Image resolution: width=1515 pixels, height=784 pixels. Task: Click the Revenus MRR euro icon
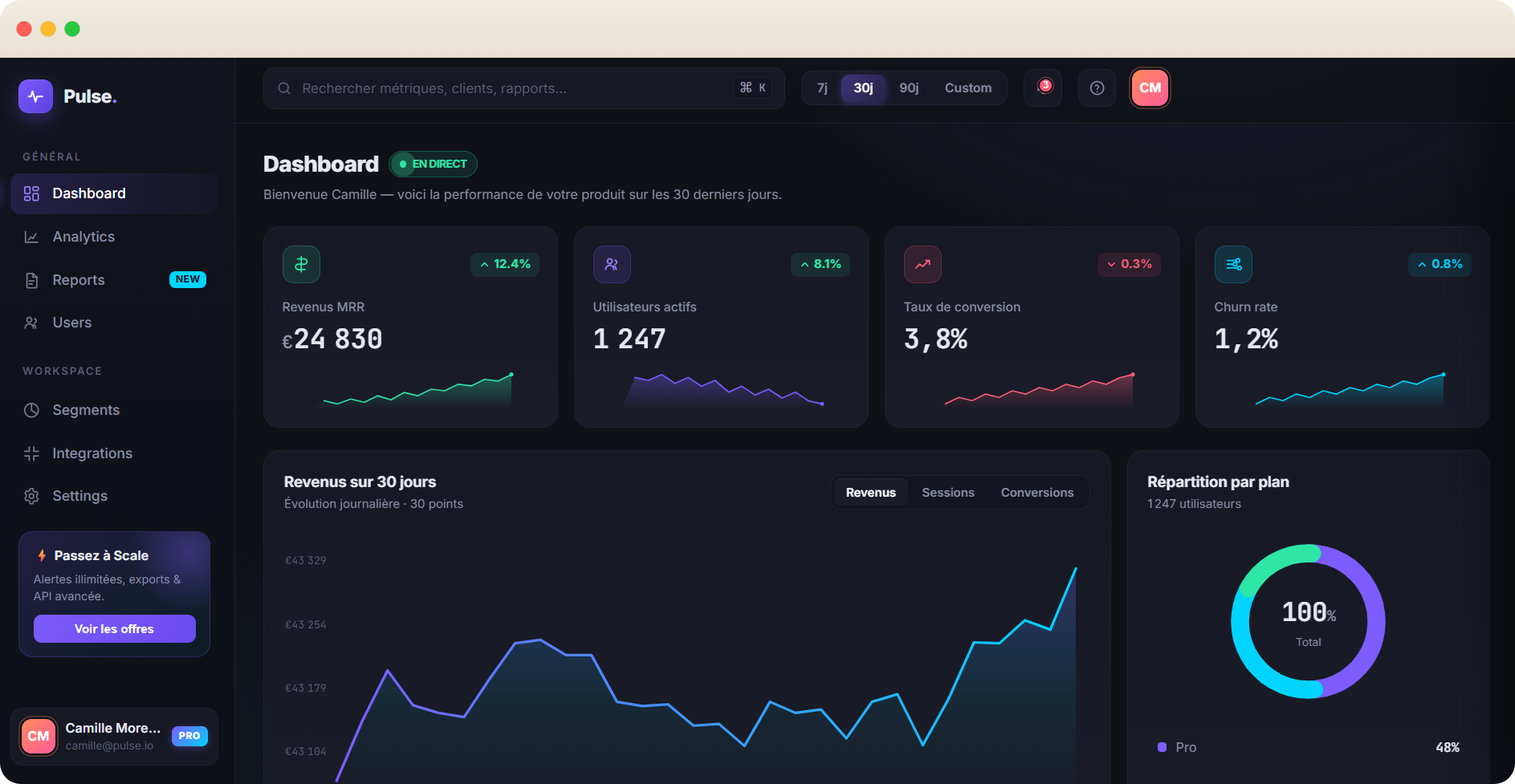301,264
